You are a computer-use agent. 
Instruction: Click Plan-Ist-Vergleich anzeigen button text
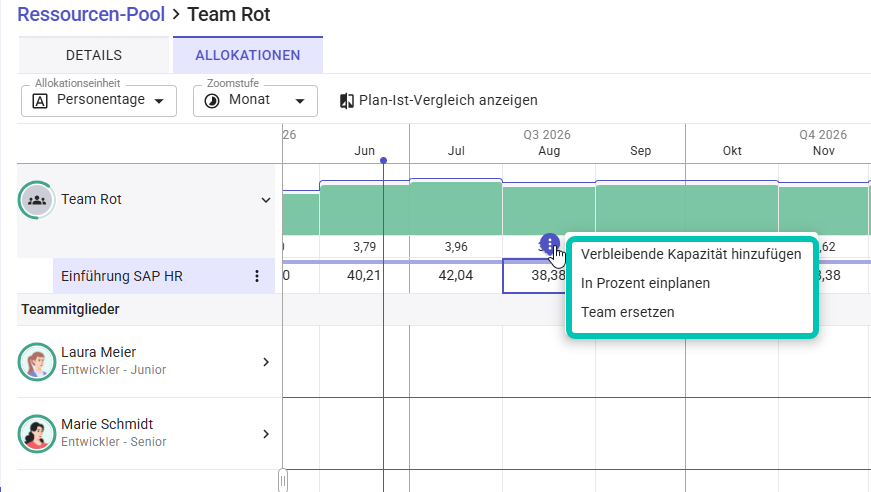(448, 100)
